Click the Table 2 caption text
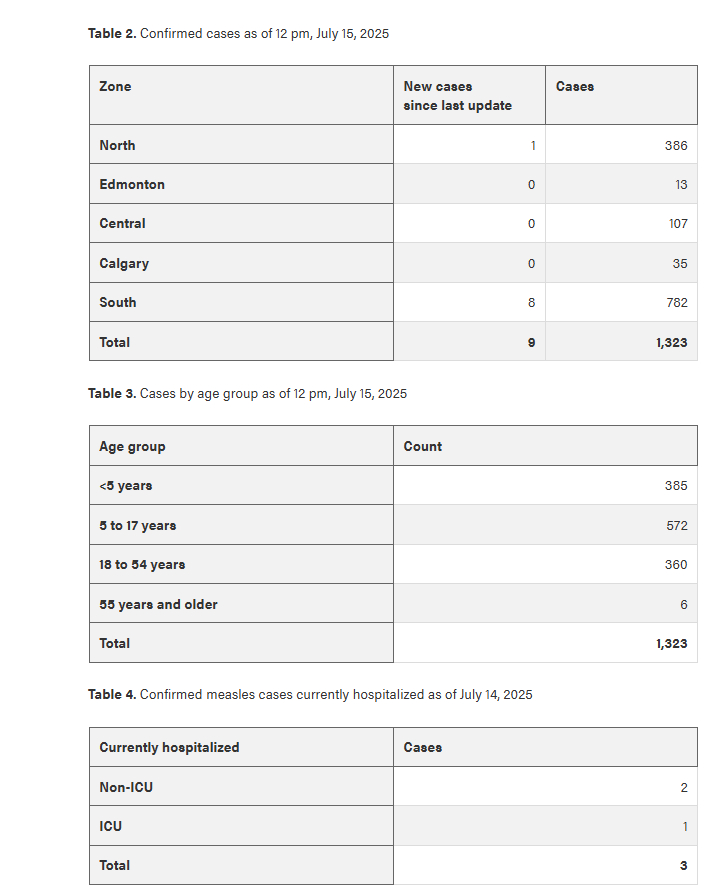Viewport: 723px width, 894px height. point(238,33)
